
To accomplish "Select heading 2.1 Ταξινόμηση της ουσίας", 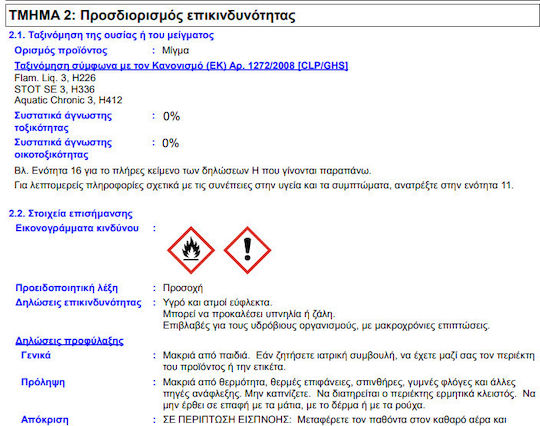I will click(111, 35).
